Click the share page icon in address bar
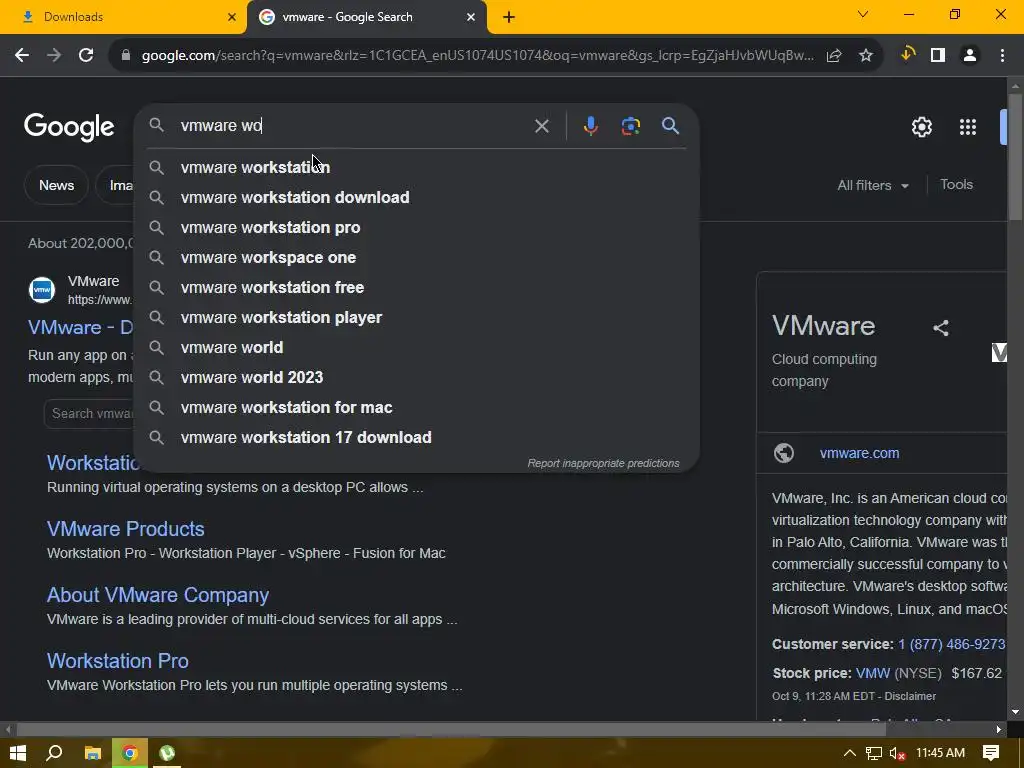Viewport: 1024px width, 768px height. pos(834,56)
